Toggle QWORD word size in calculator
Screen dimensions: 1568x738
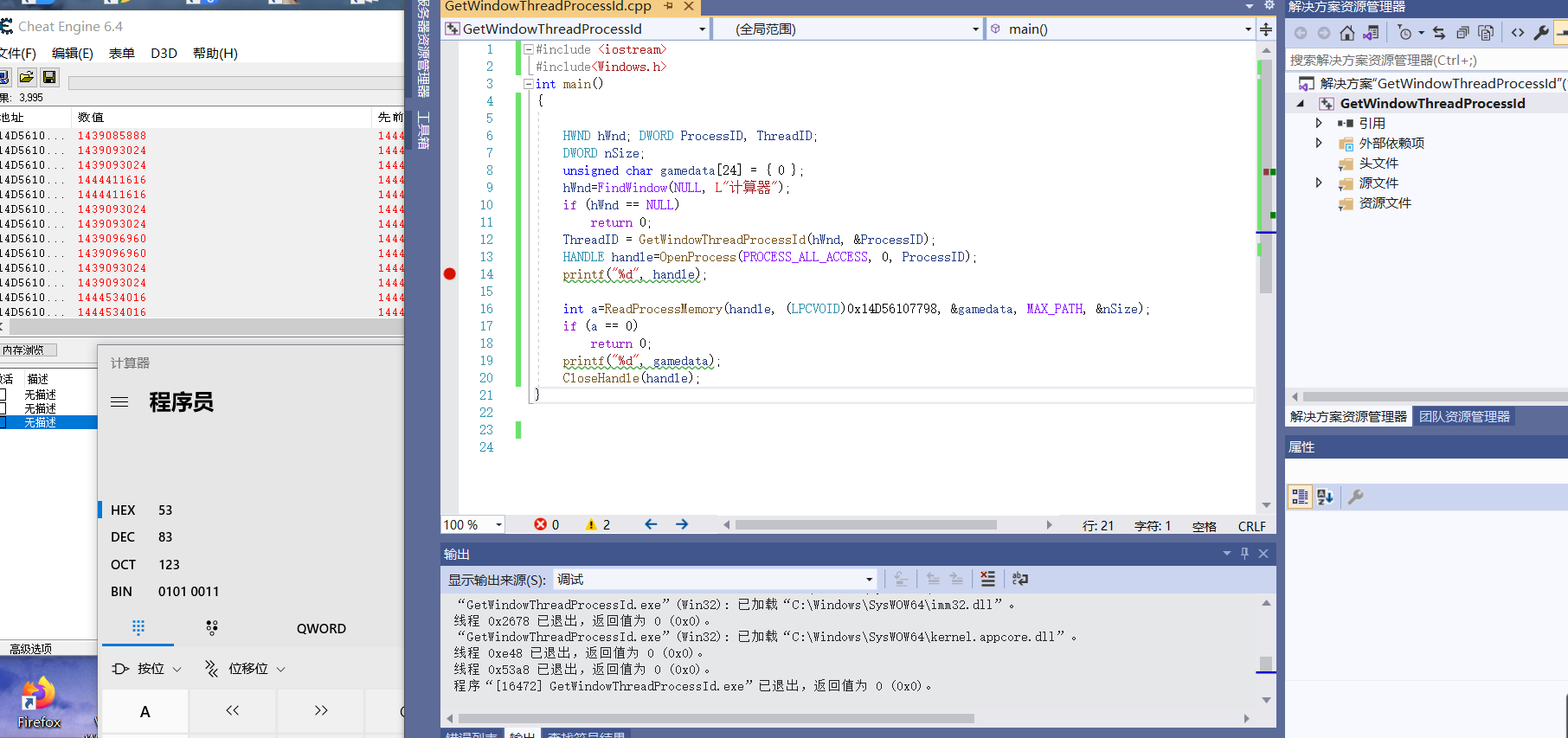click(321, 629)
